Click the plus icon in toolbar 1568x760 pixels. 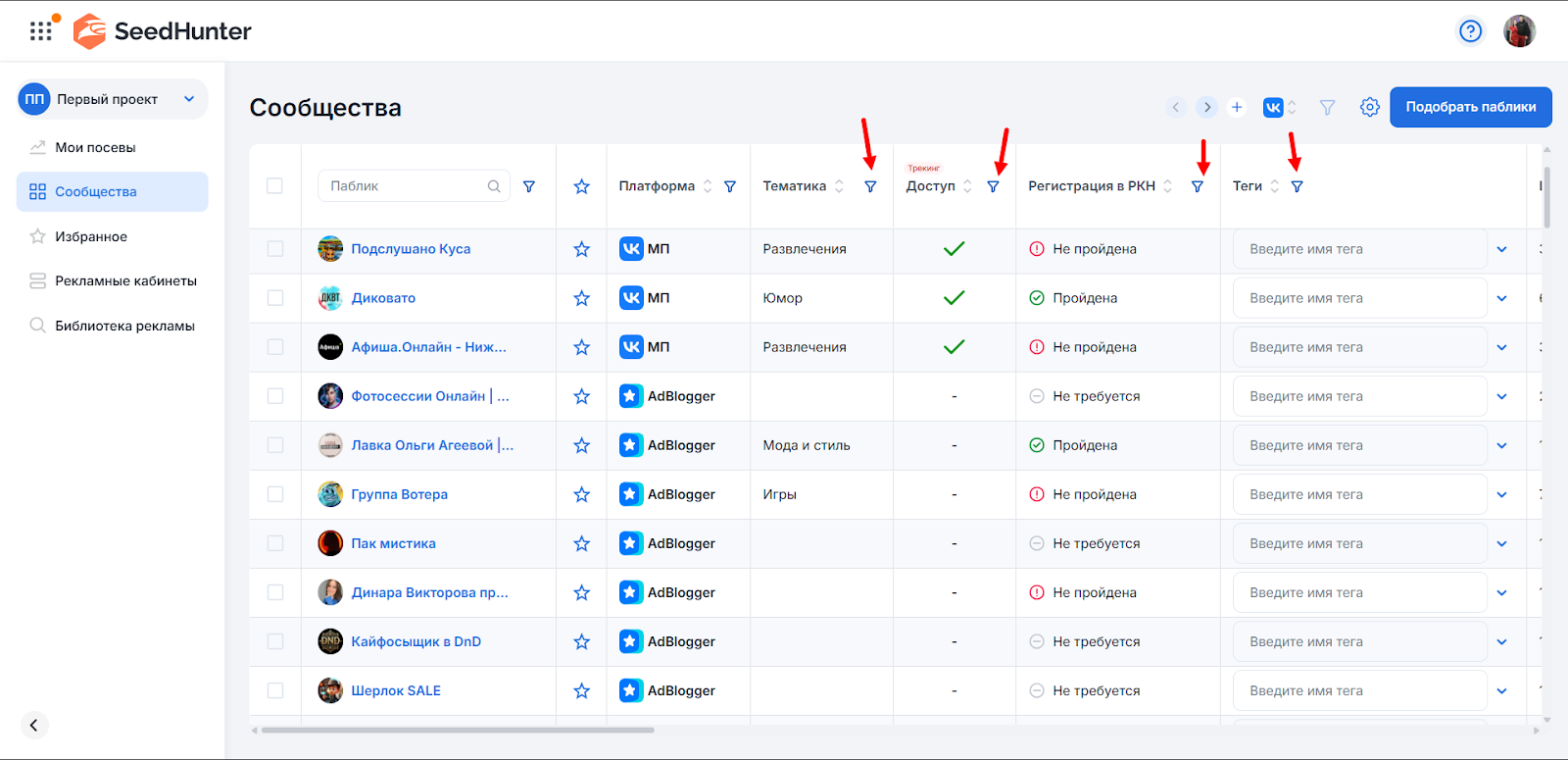click(1237, 107)
